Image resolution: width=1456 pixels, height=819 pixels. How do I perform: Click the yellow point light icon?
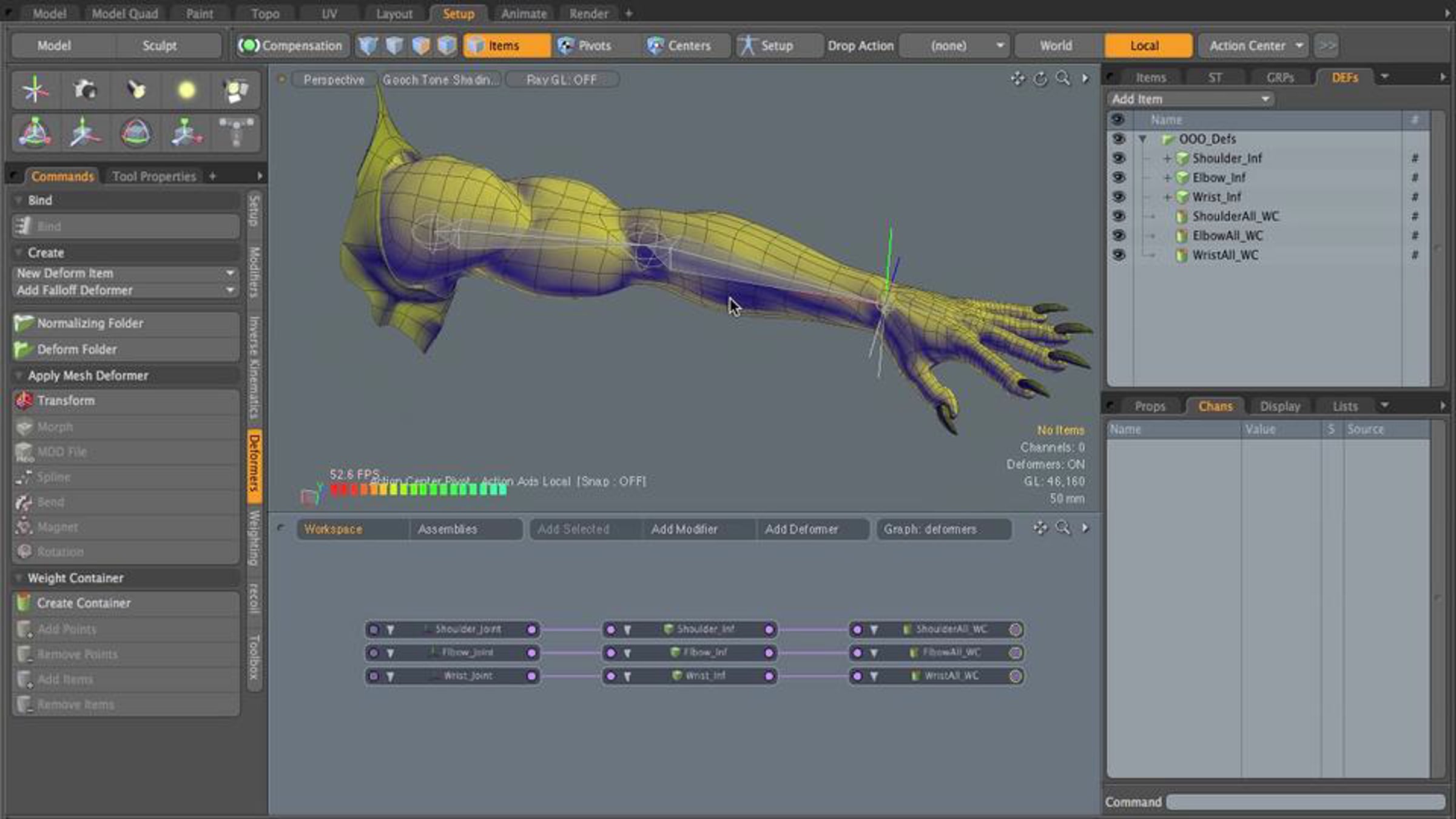(x=186, y=90)
